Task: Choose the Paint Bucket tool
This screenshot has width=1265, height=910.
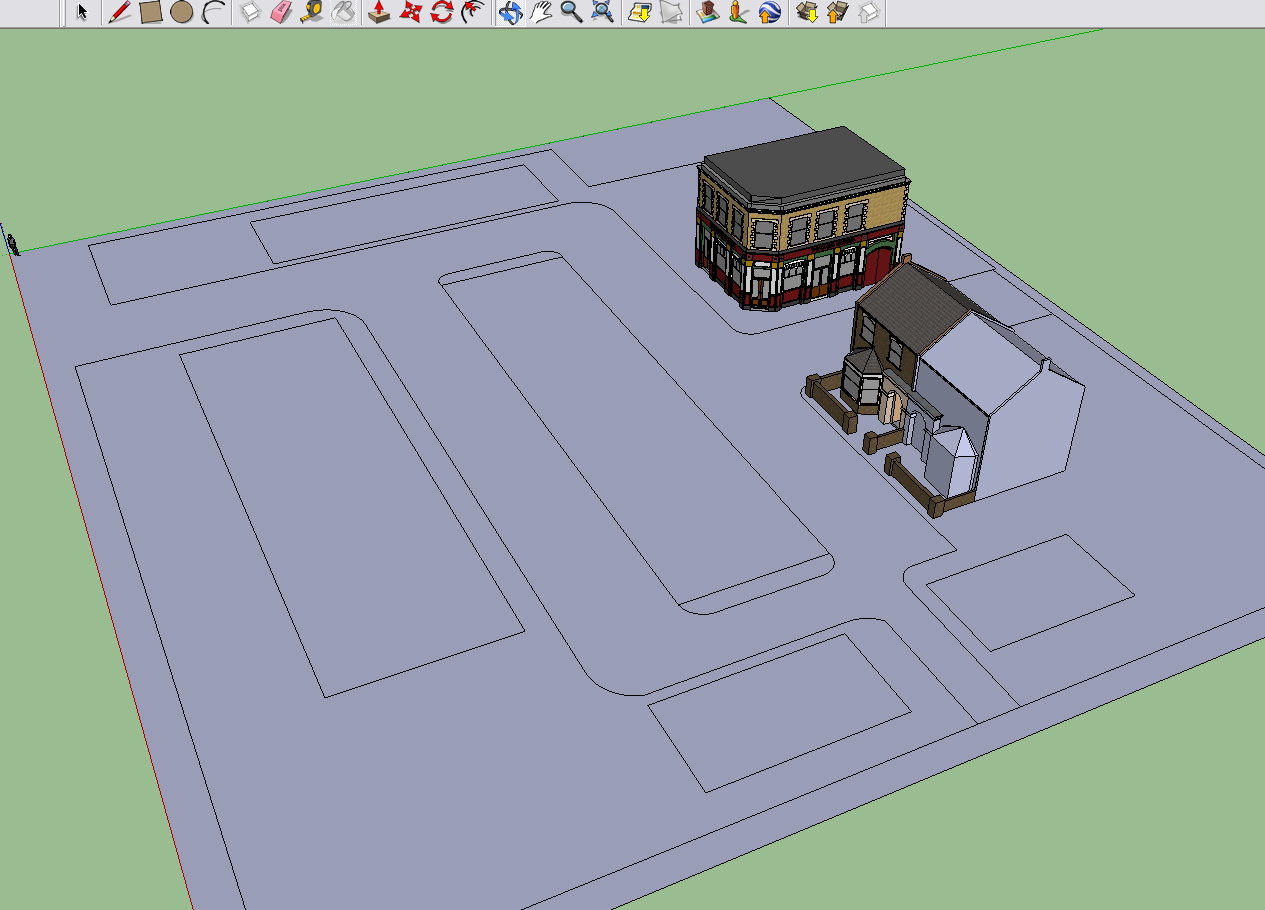Action: pyautogui.click(x=343, y=12)
